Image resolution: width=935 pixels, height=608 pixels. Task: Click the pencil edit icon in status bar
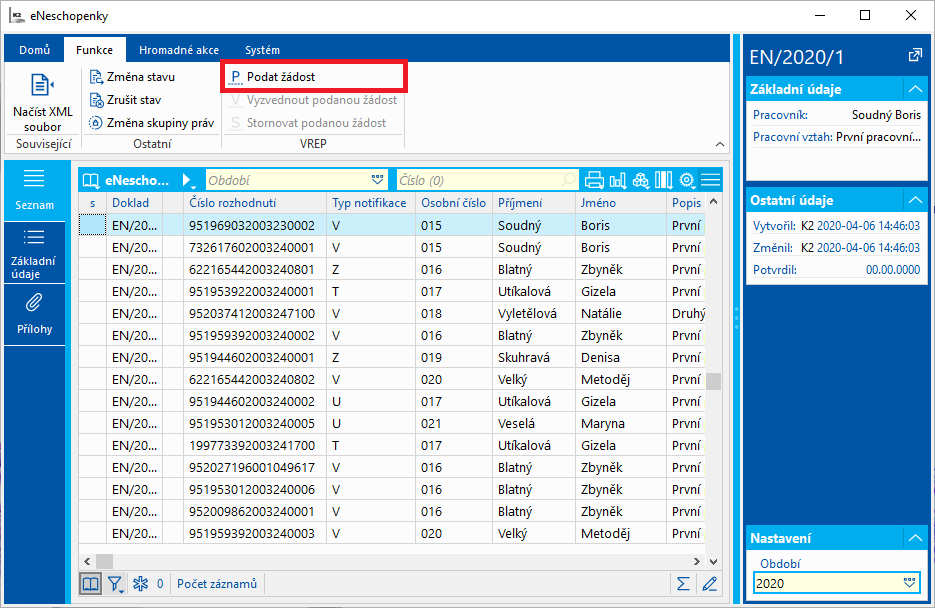(710, 583)
